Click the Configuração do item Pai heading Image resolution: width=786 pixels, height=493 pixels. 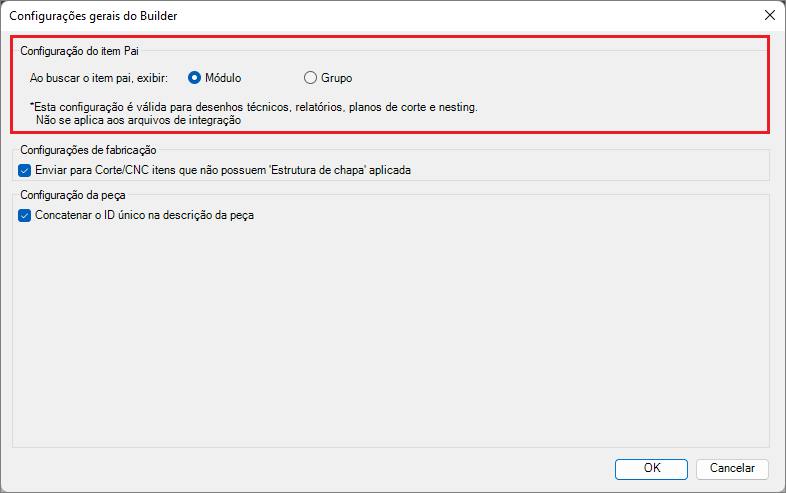[x=80, y=50]
